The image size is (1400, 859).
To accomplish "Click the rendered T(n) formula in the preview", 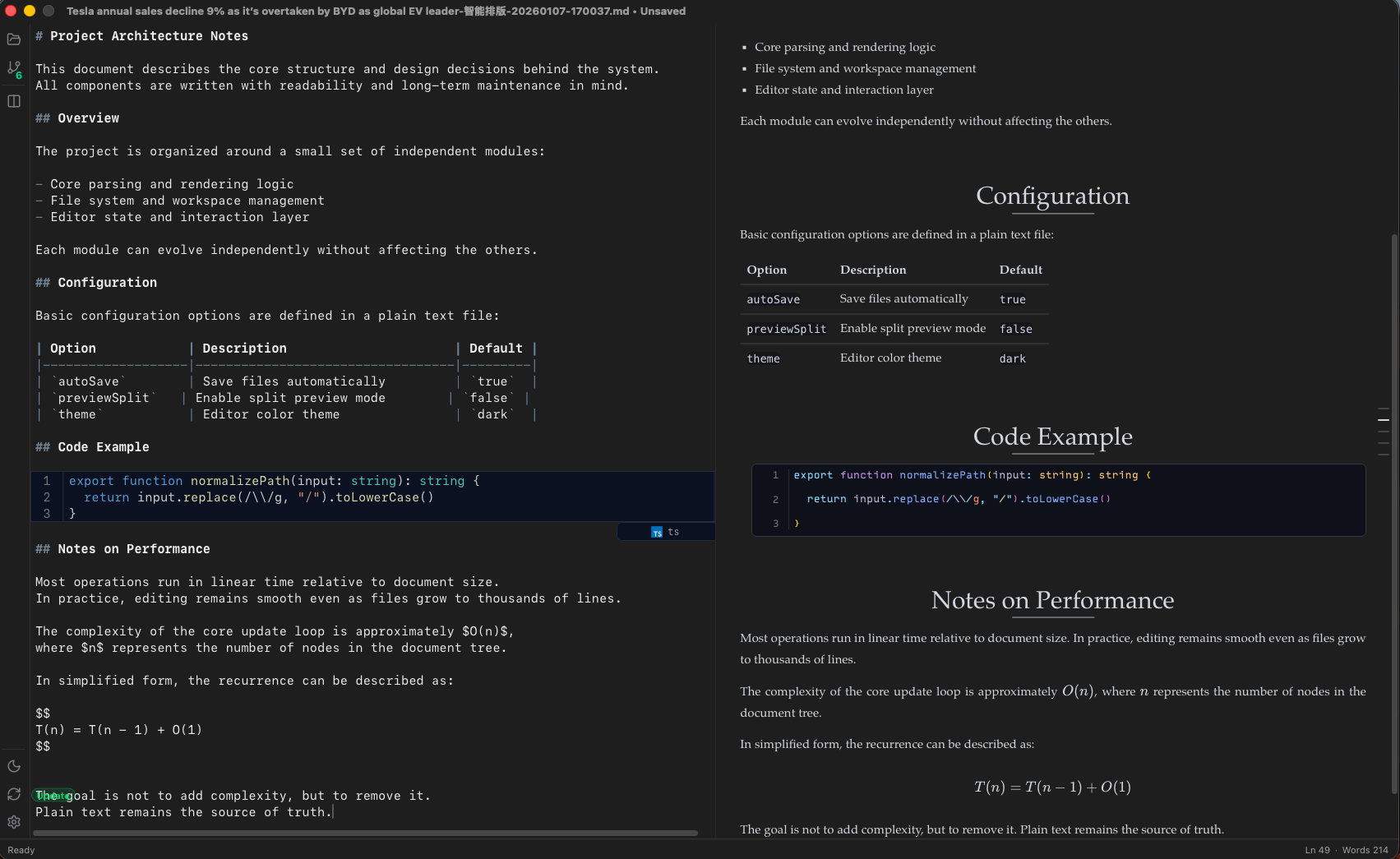I will pos(1053,787).
